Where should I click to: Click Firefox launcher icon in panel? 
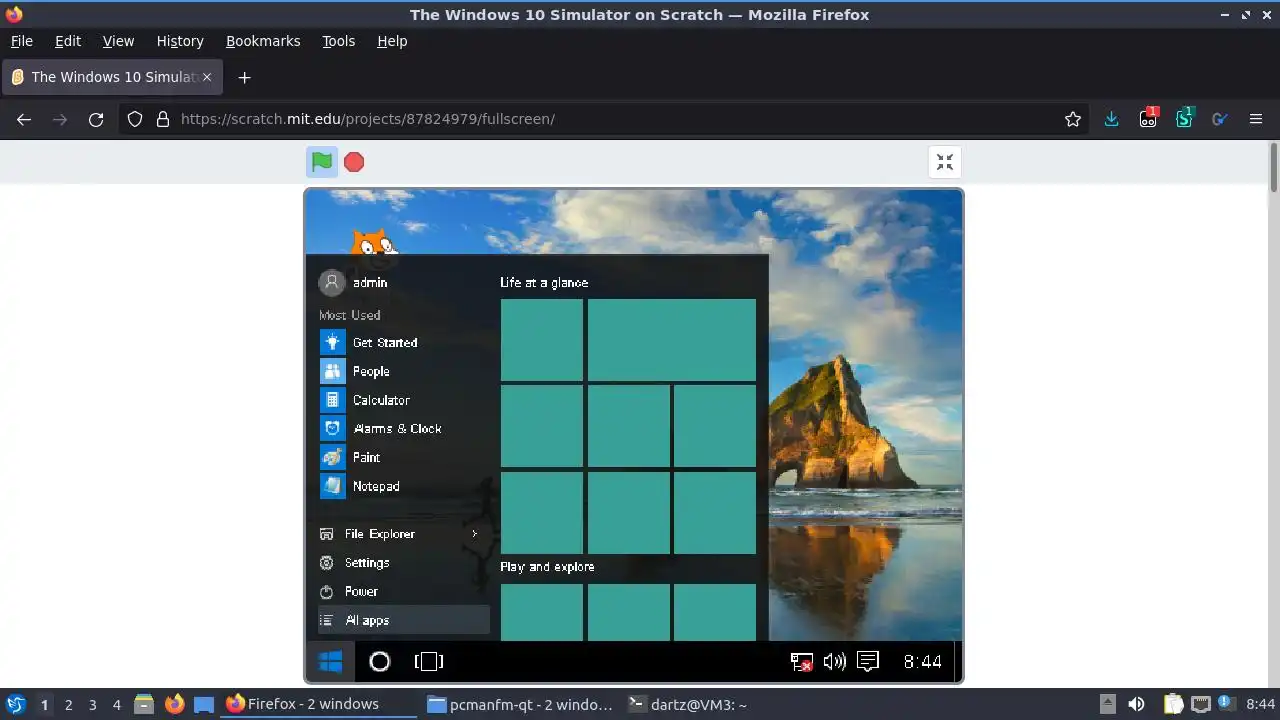[174, 704]
